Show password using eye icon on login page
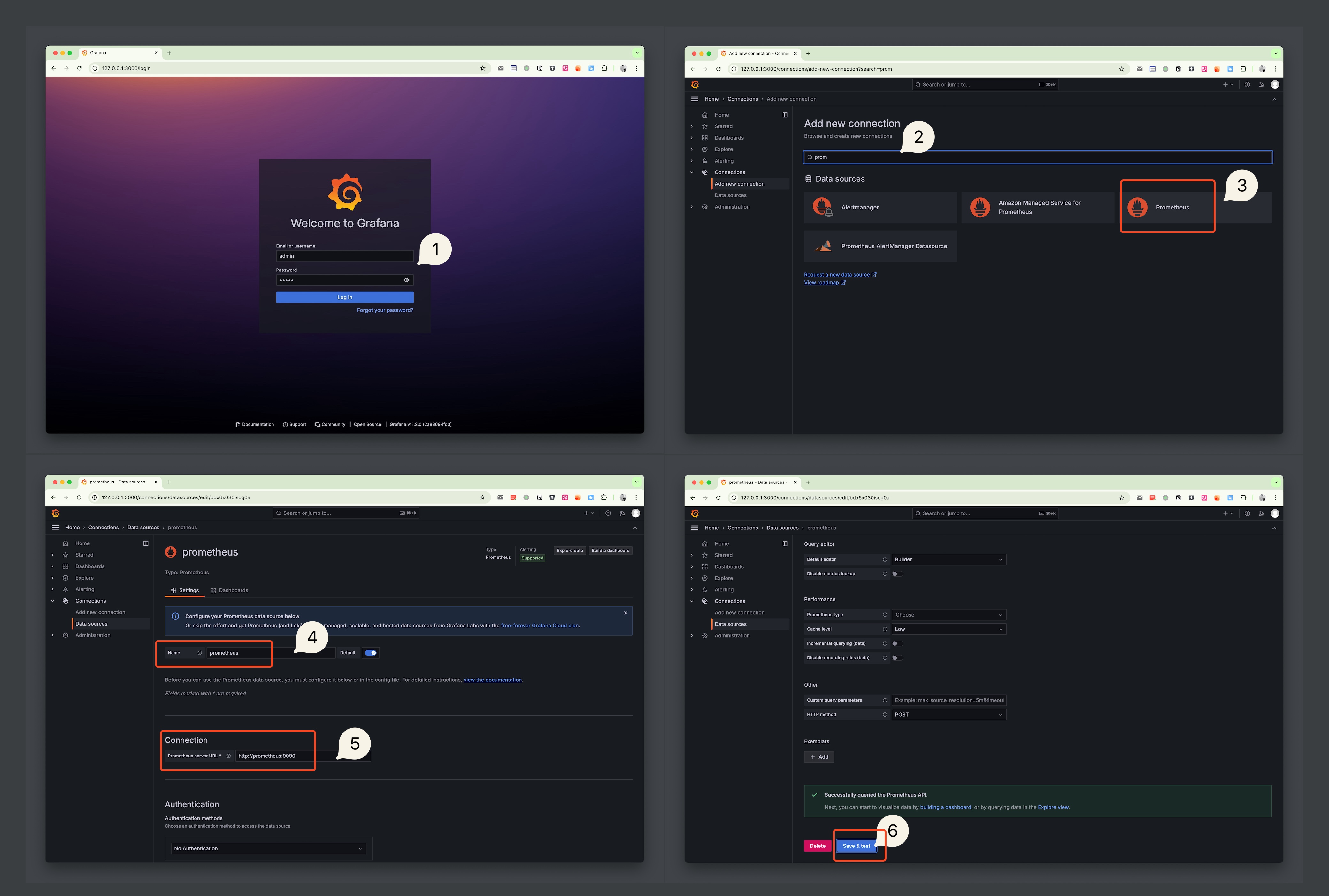 406,280
